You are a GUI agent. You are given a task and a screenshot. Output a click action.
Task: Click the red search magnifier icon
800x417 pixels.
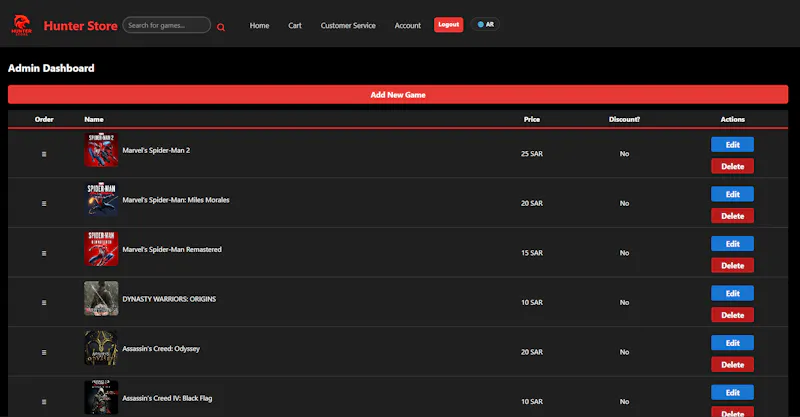click(x=221, y=27)
